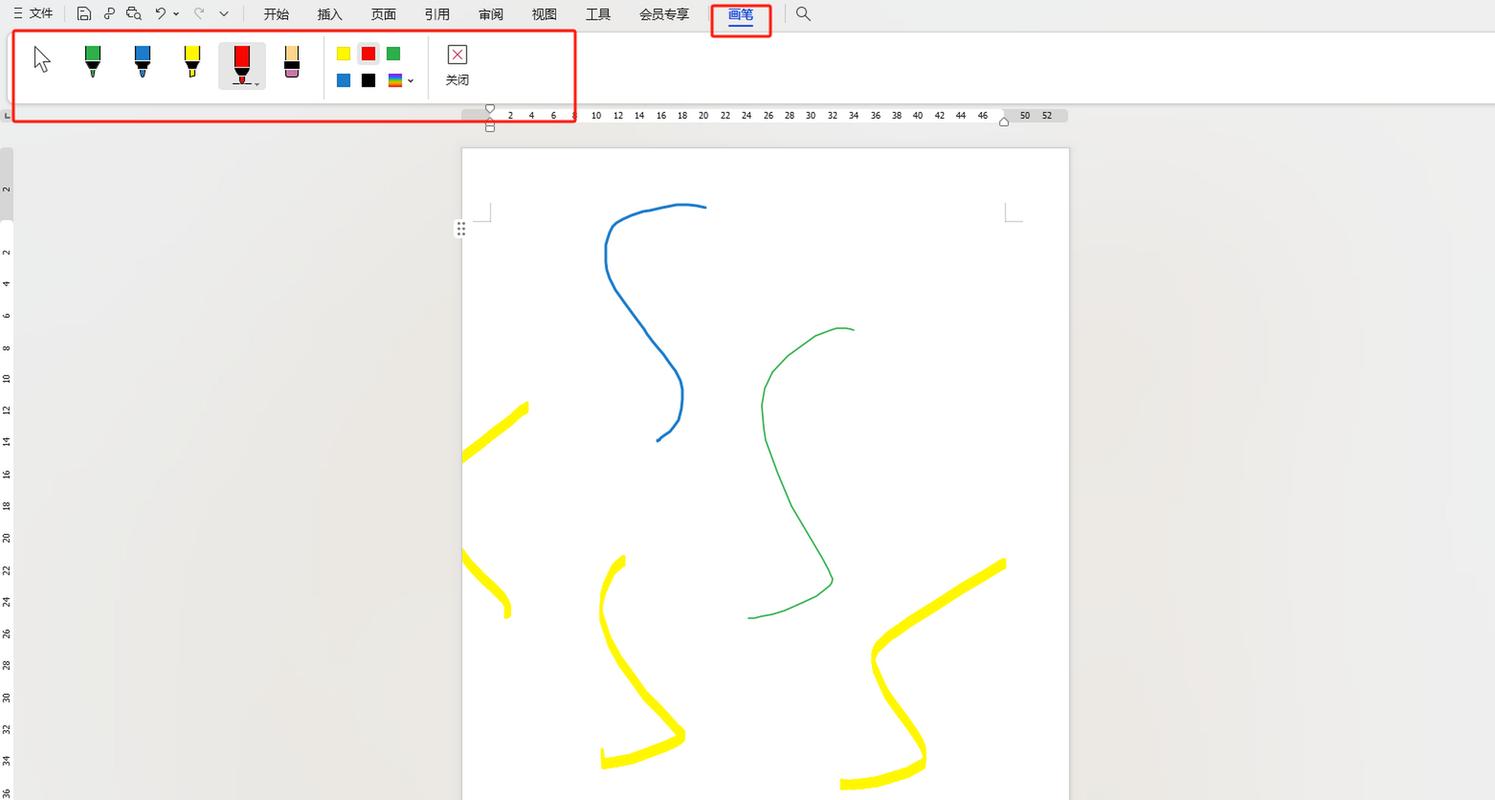Choose the blue color swatch
This screenshot has width=1495, height=800.
point(344,80)
